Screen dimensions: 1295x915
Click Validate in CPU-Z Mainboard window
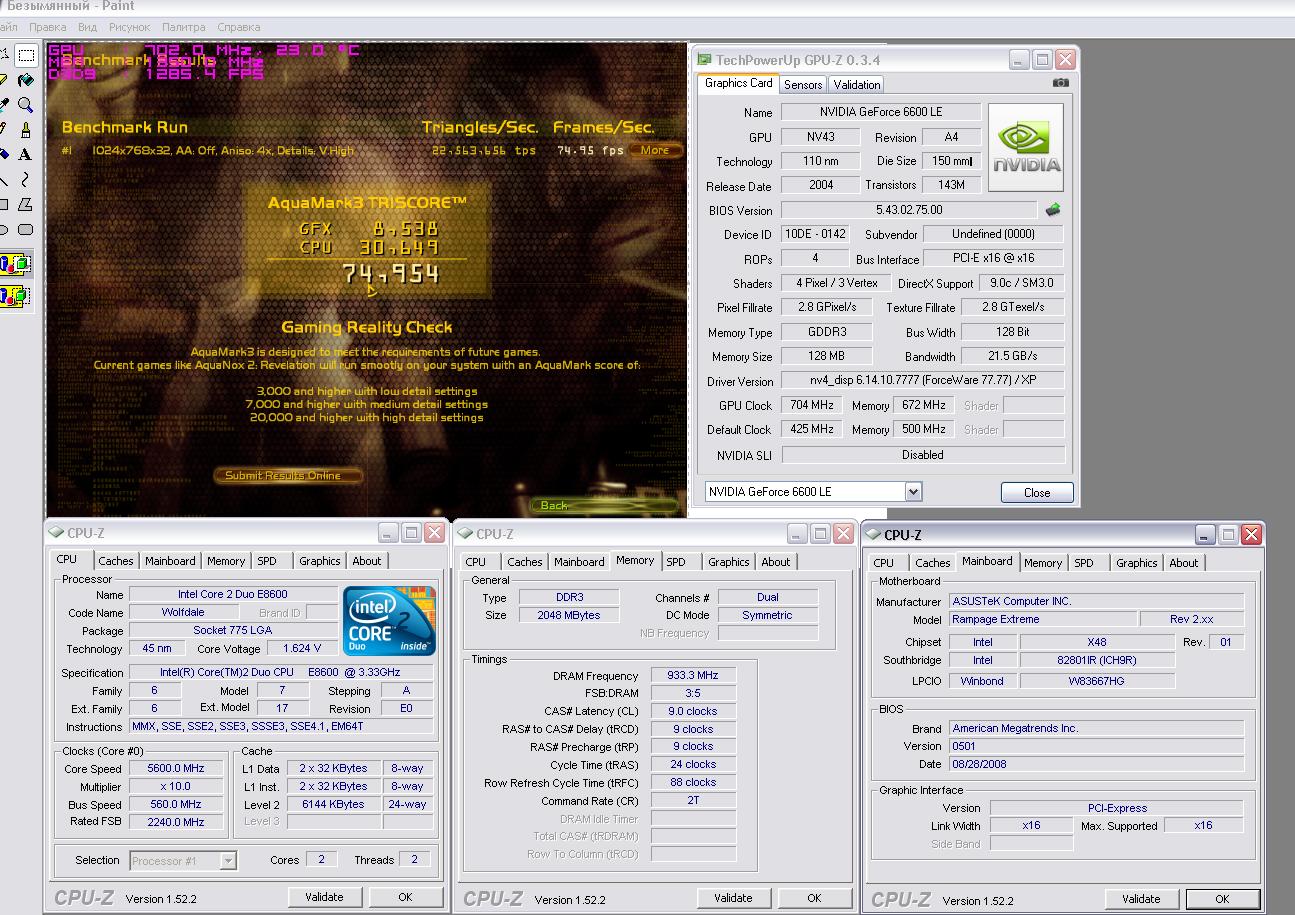1141,899
